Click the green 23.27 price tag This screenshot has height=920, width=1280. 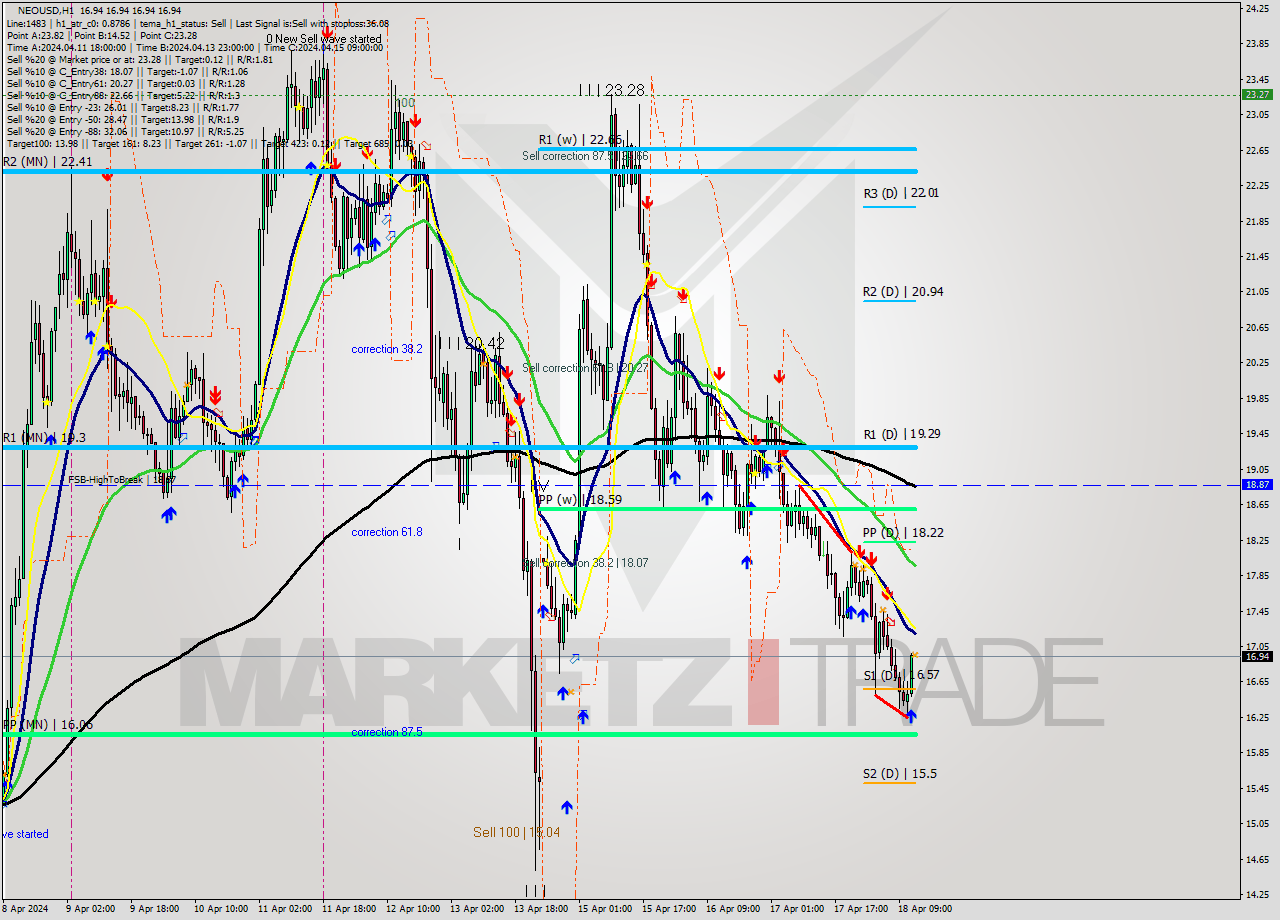1256,94
